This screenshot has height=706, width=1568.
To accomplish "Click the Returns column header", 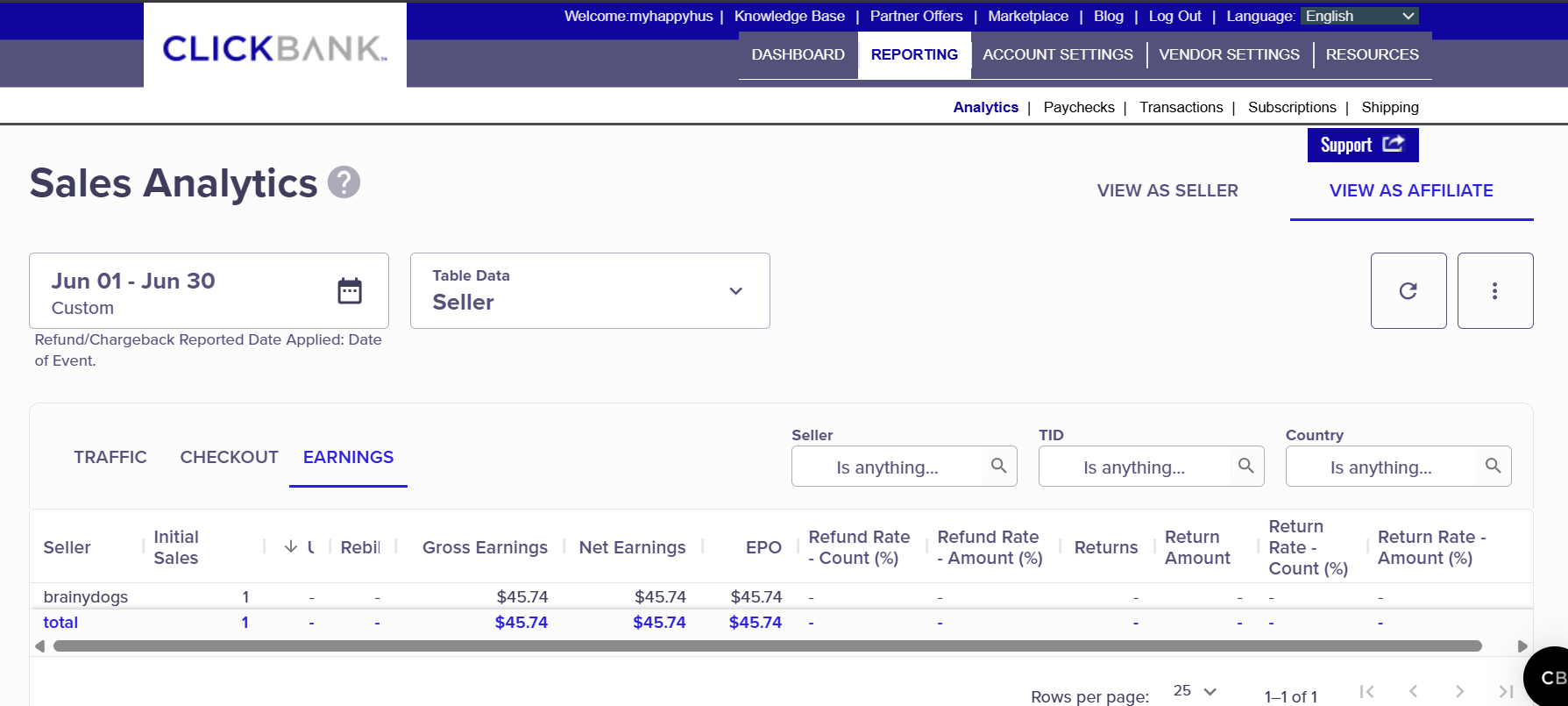I will [x=1106, y=547].
